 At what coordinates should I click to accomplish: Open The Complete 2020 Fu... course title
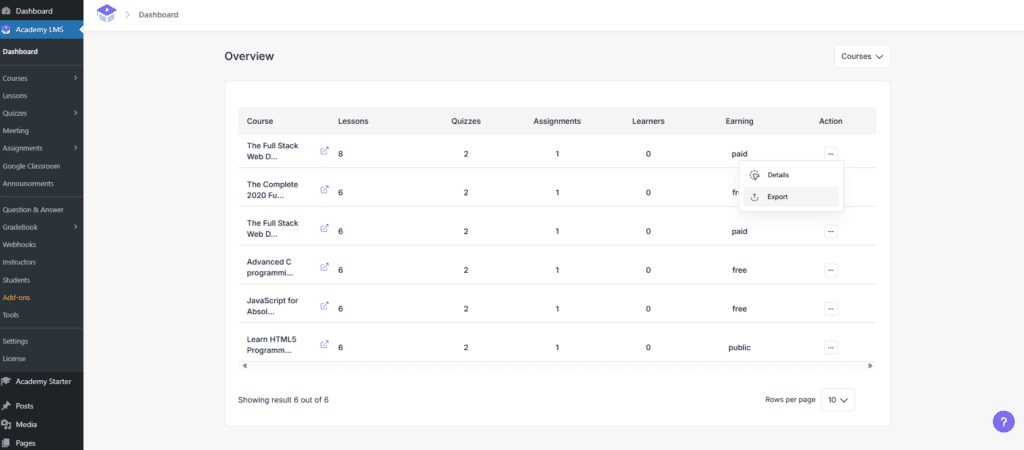272,190
